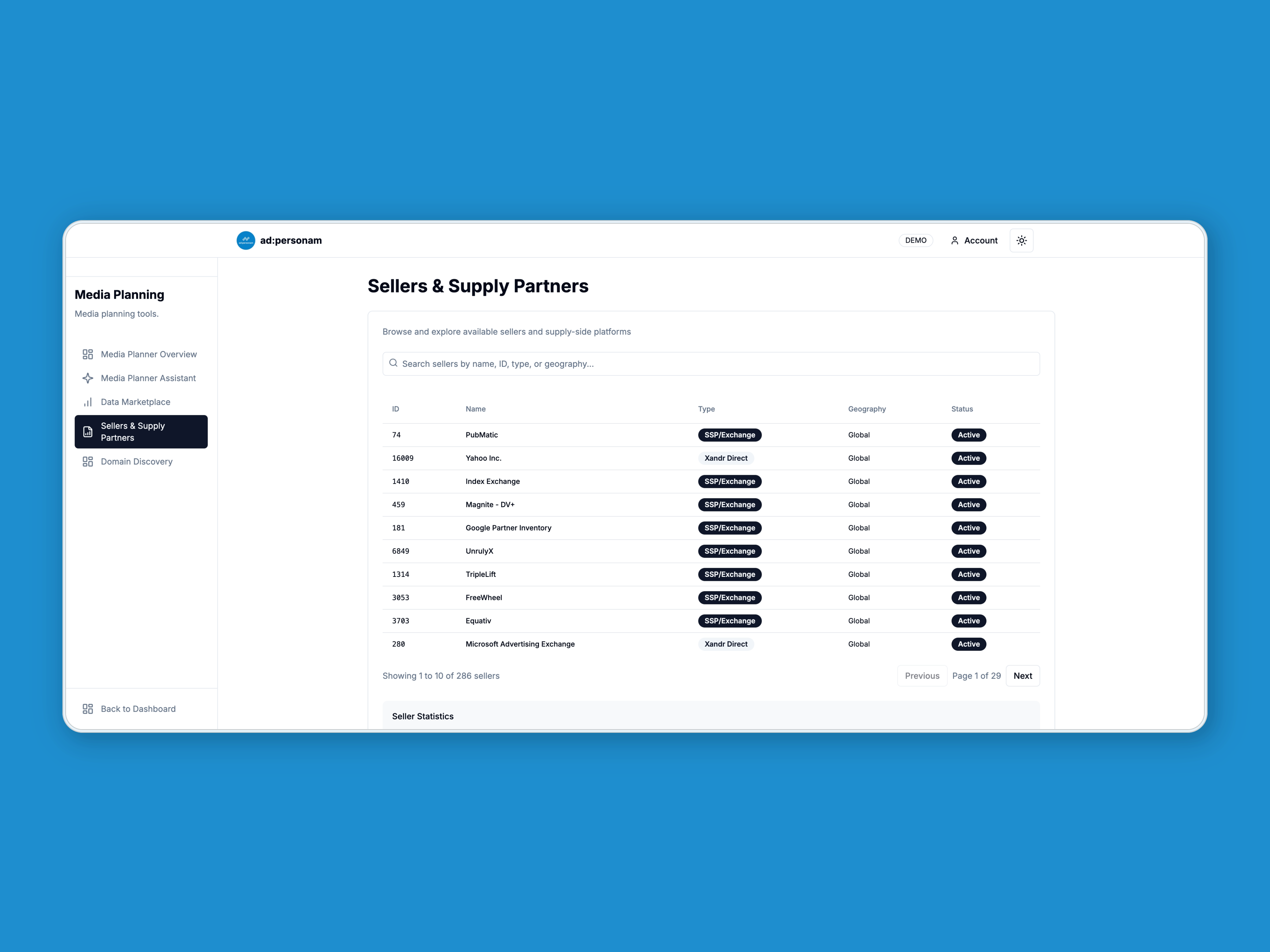This screenshot has height=952, width=1270.
Task: Click seller ID 16009
Action: 403,458
